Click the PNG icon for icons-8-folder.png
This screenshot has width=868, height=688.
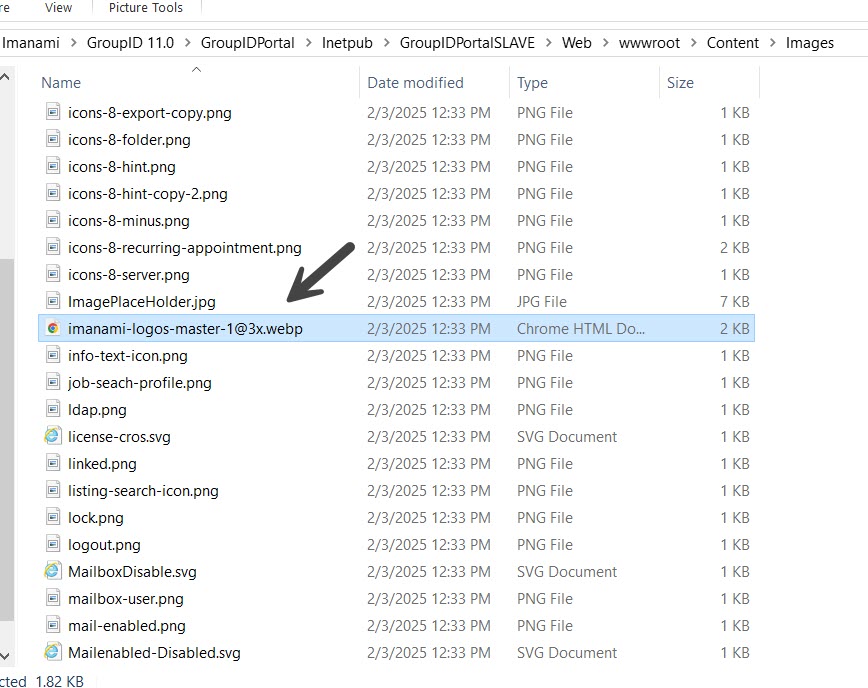52,139
